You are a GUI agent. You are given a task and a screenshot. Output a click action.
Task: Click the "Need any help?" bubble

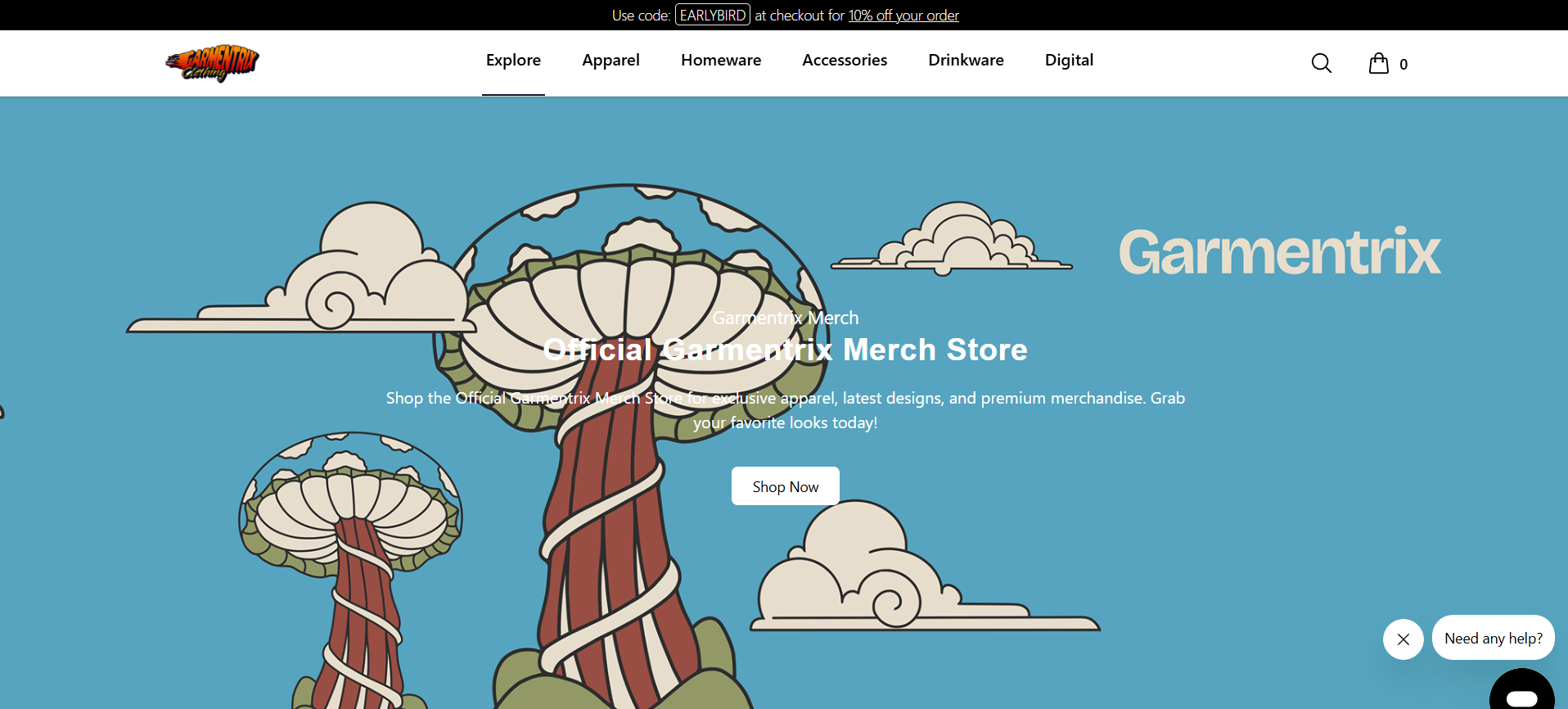click(1493, 638)
